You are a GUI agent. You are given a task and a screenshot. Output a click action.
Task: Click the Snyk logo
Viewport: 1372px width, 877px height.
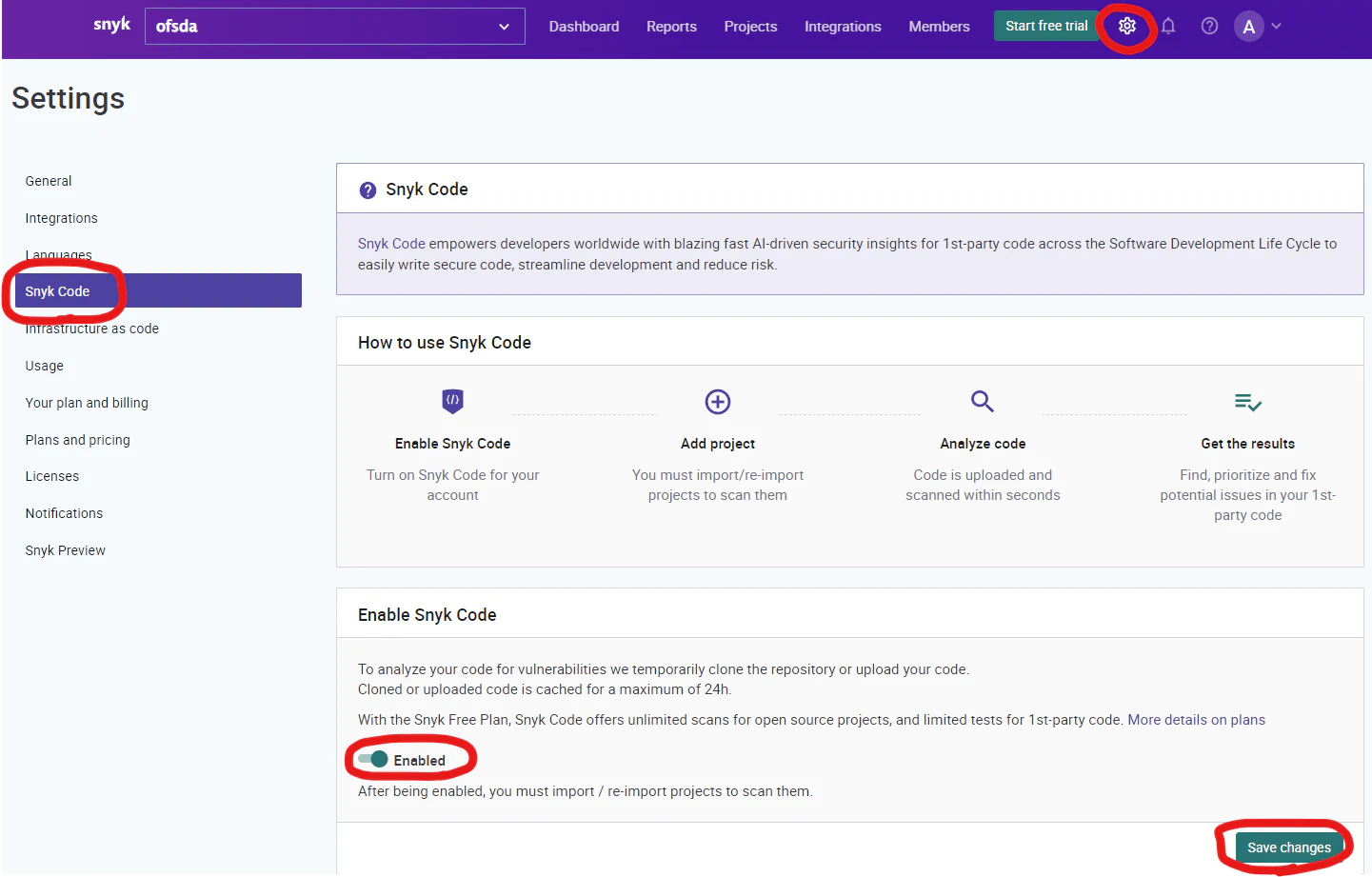point(111,24)
